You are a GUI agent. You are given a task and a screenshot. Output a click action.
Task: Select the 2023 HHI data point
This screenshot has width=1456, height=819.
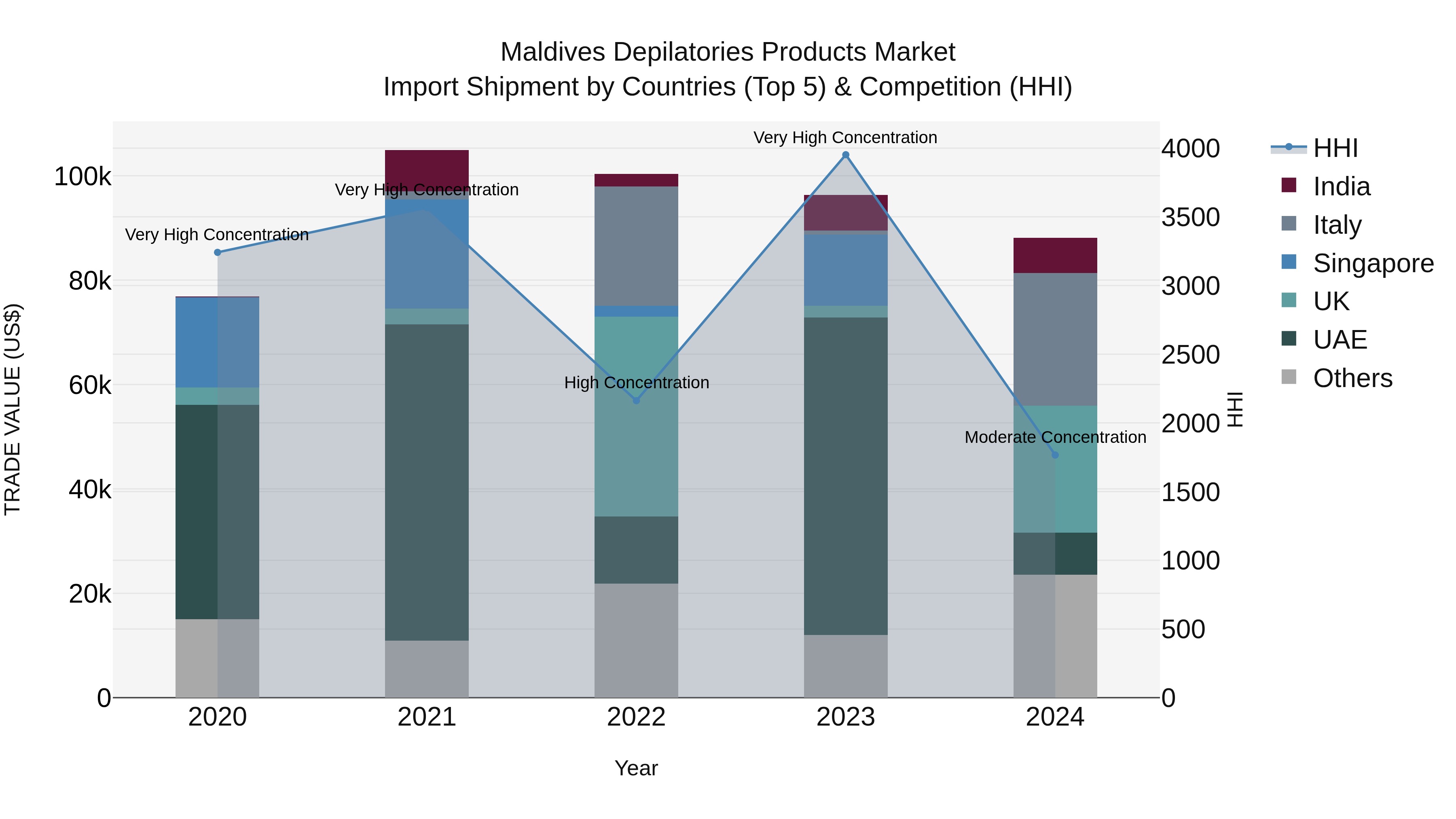tap(846, 155)
